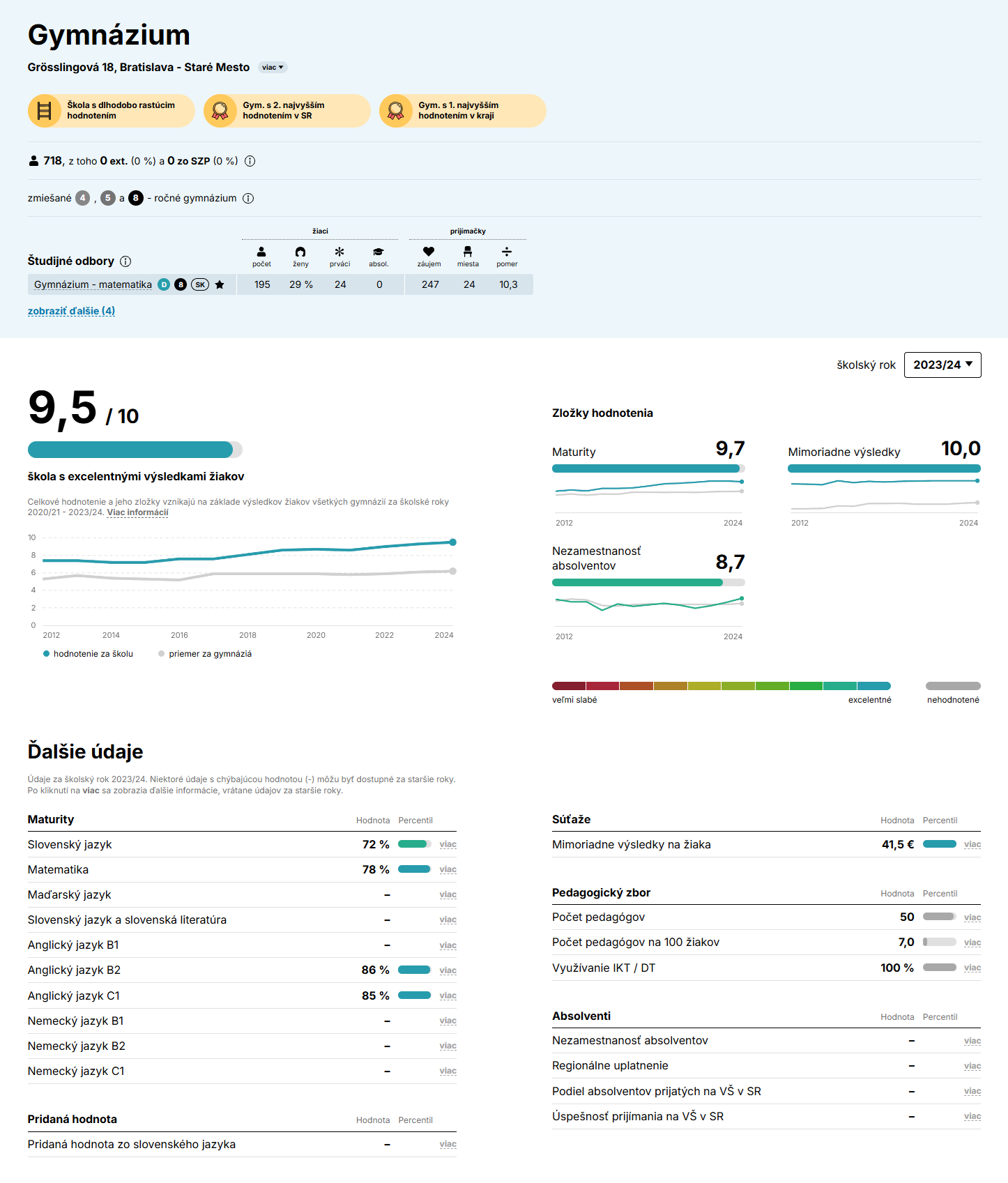Click the Viac informácií link

coord(137,512)
